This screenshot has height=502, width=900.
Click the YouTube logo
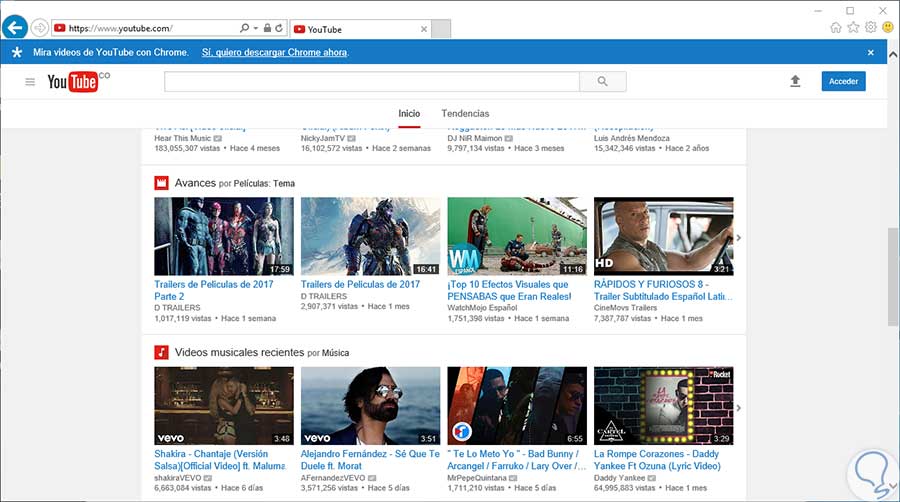pyautogui.click(x=74, y=82)
